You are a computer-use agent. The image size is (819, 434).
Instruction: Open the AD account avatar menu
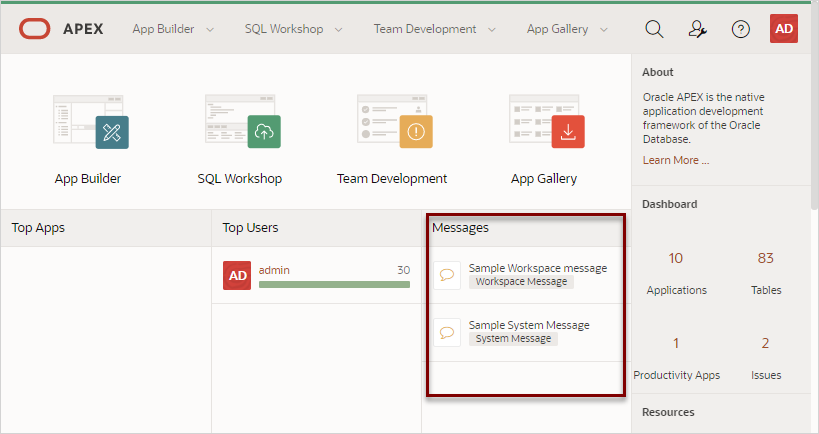pos(783,29)
